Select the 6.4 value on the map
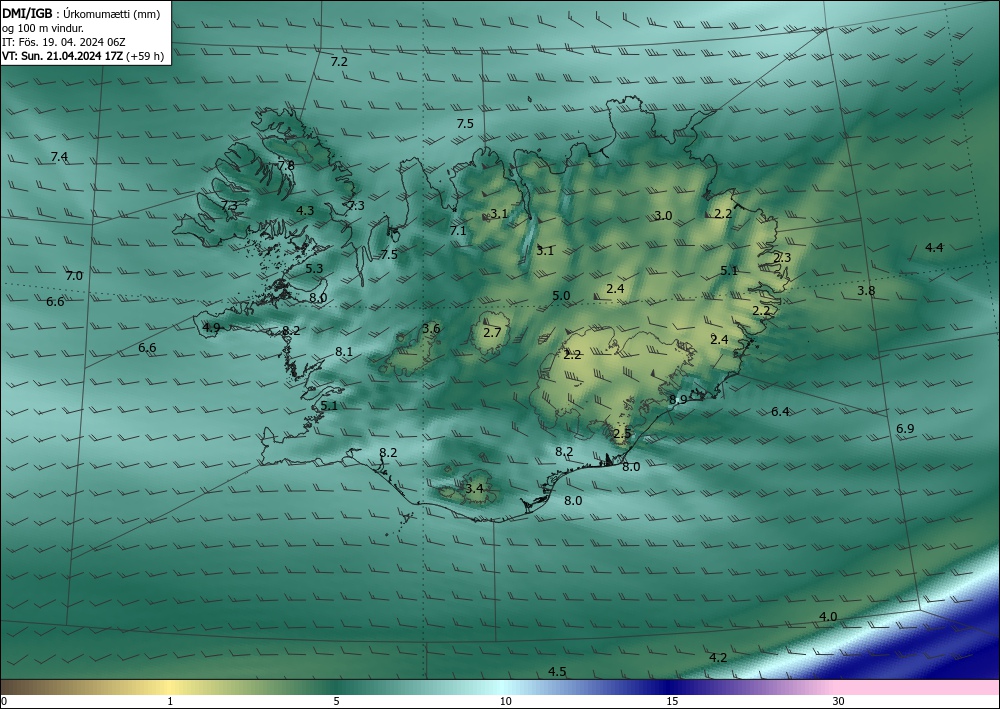This screenshot has width=1000, height=709. click(780, 411)
